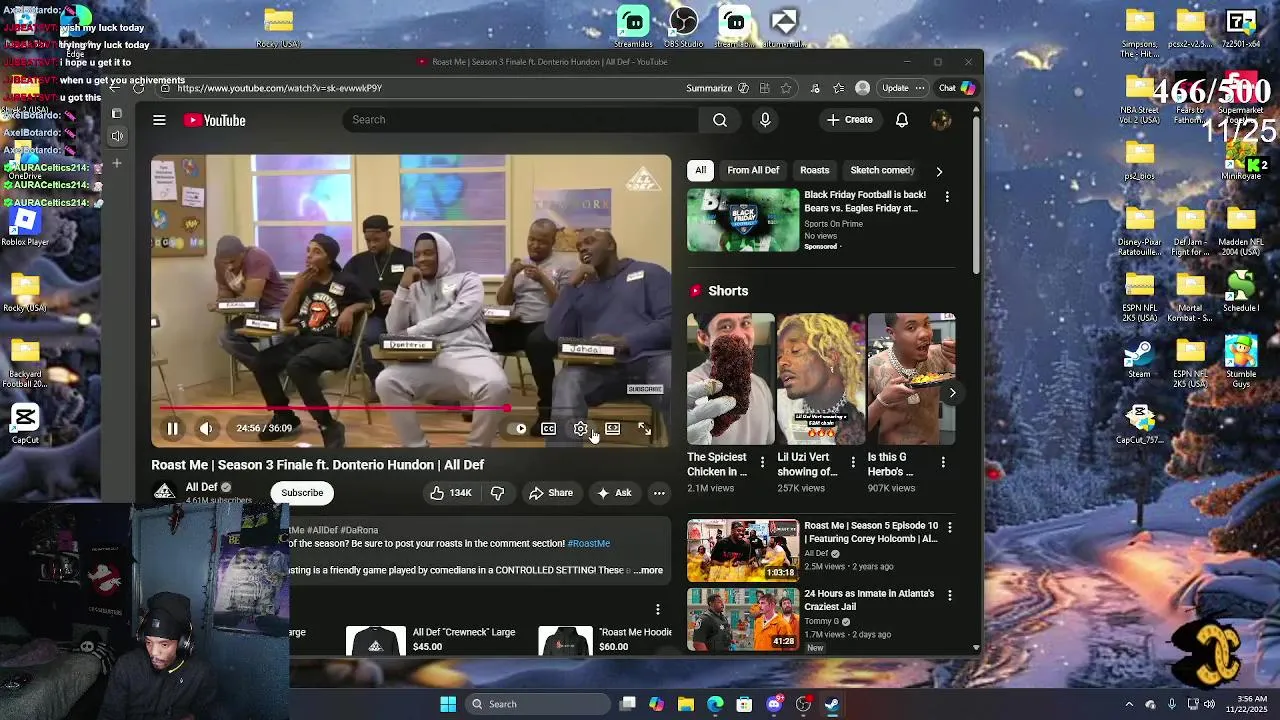This screenshot has width=1280, height=720.
Task: Toggle closed captions CC button
Action: [548, 429]
